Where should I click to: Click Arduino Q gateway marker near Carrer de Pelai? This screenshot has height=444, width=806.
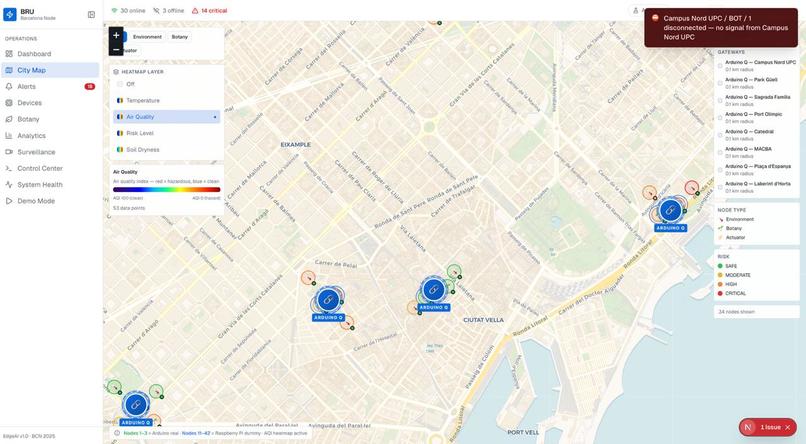328,299
